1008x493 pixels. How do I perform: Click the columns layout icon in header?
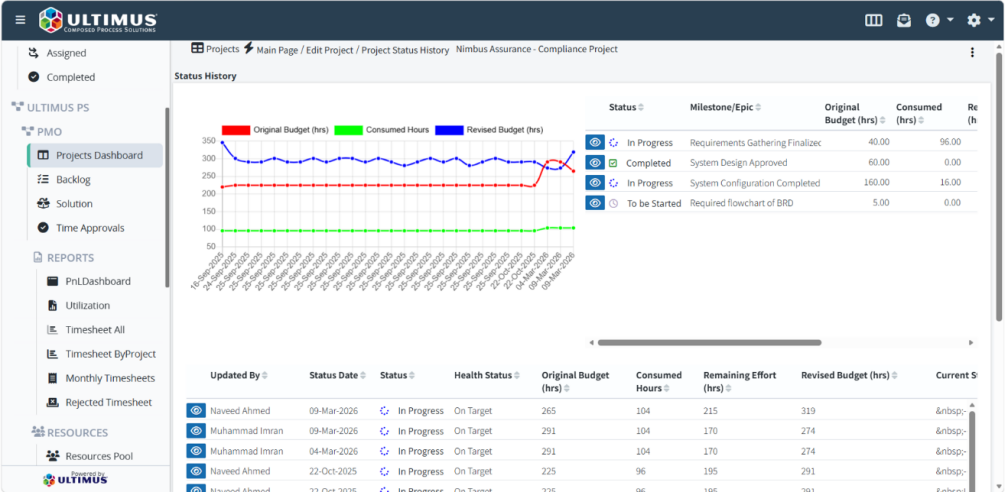(873, 21)
